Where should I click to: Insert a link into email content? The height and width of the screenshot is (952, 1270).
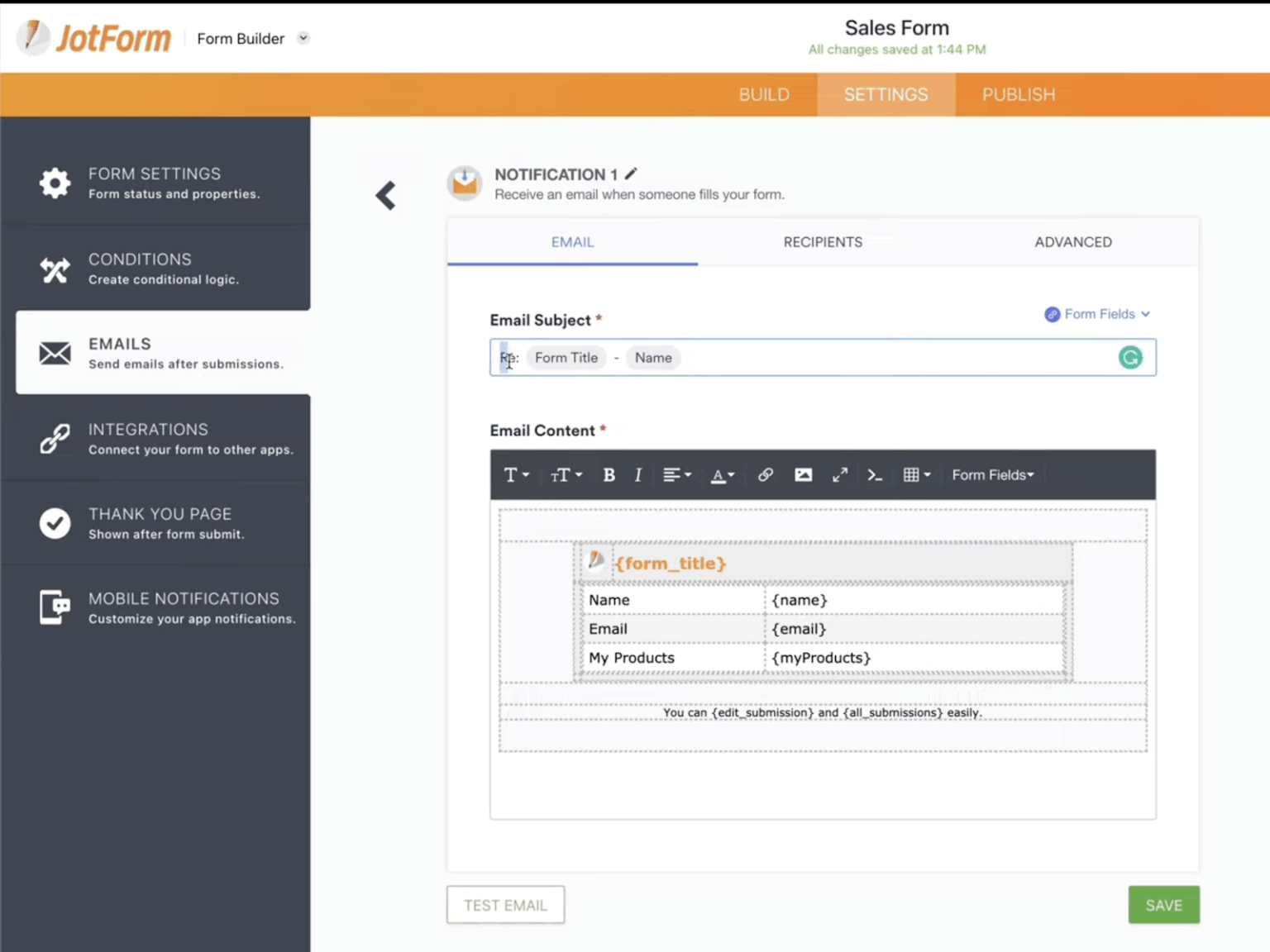tap(765, 474)
